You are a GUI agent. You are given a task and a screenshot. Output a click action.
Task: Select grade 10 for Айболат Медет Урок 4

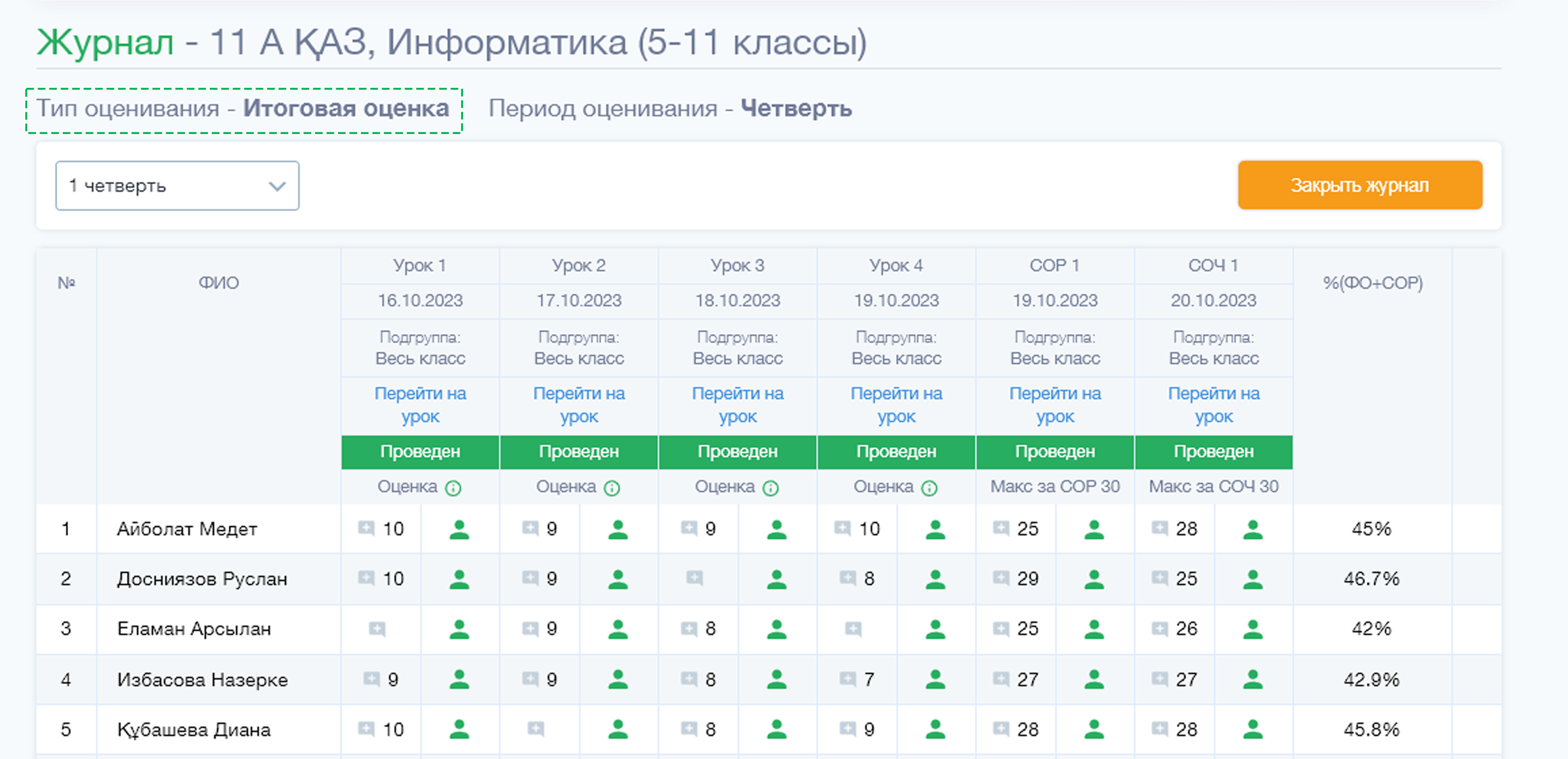(869, 529)
